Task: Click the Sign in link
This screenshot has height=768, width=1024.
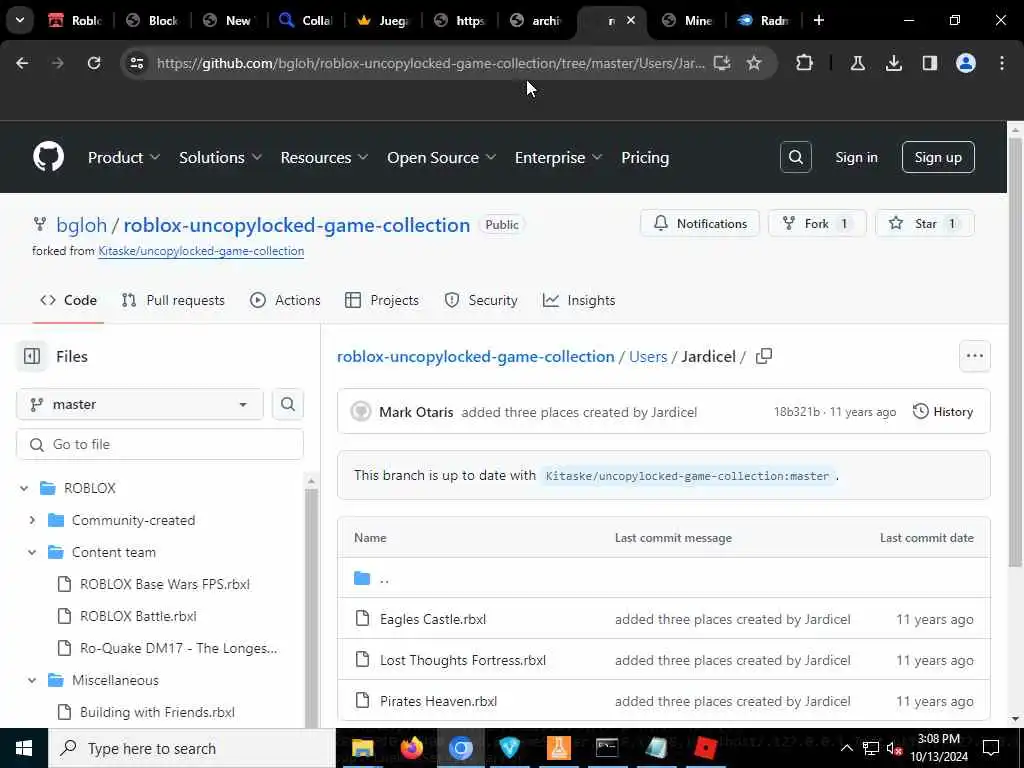Action: coord(856,157)
